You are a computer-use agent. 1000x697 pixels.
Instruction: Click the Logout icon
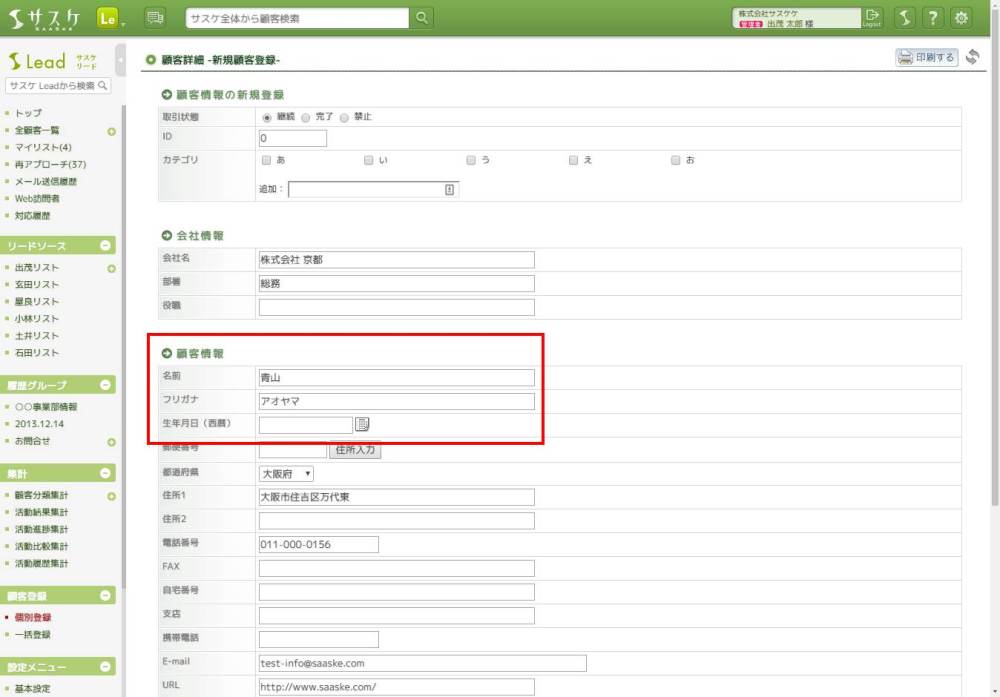[873, 17]
